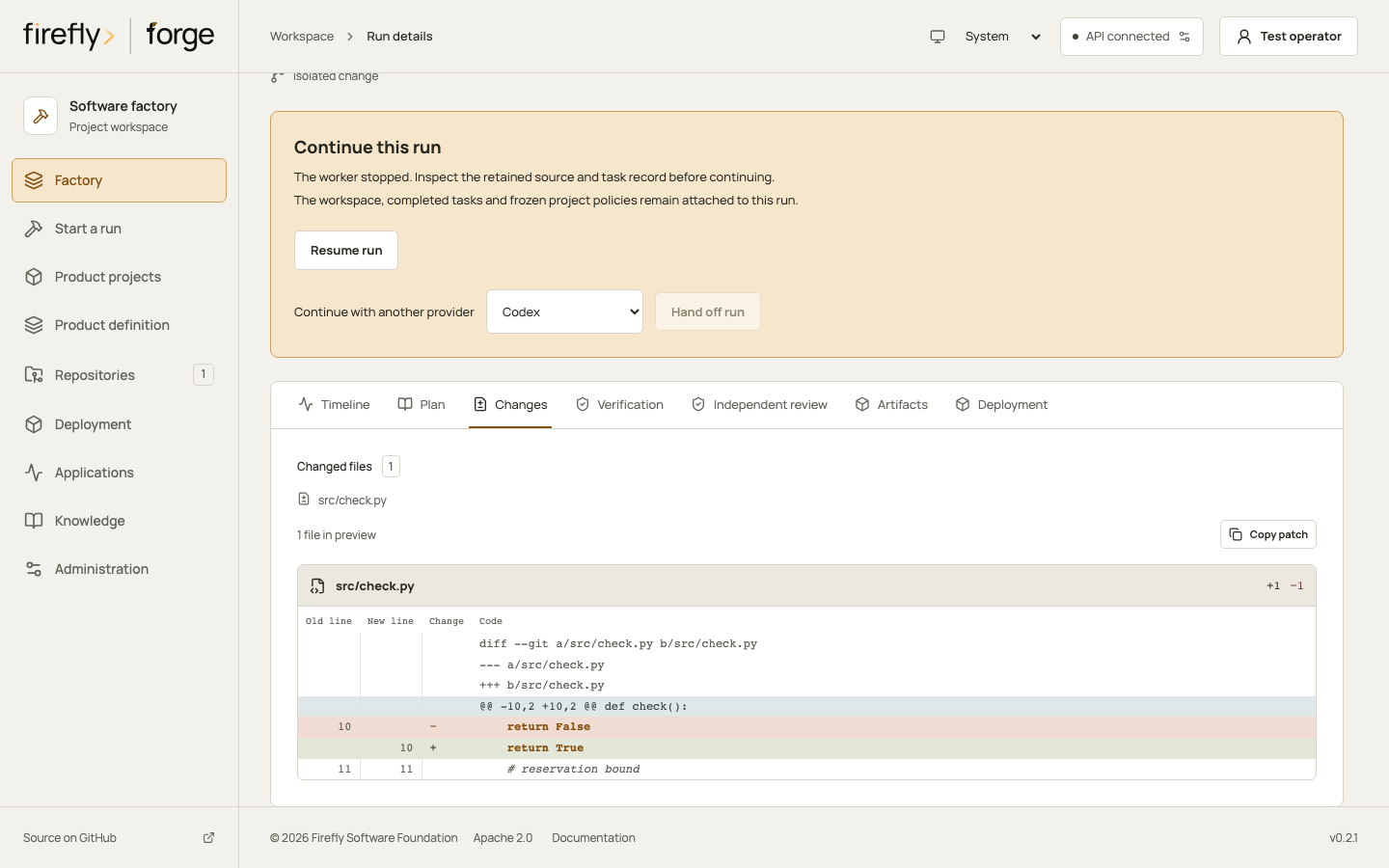Open the Apache 2.0 license link
Viewport: 1389px width, 868px height.
(x=503, y=838)
